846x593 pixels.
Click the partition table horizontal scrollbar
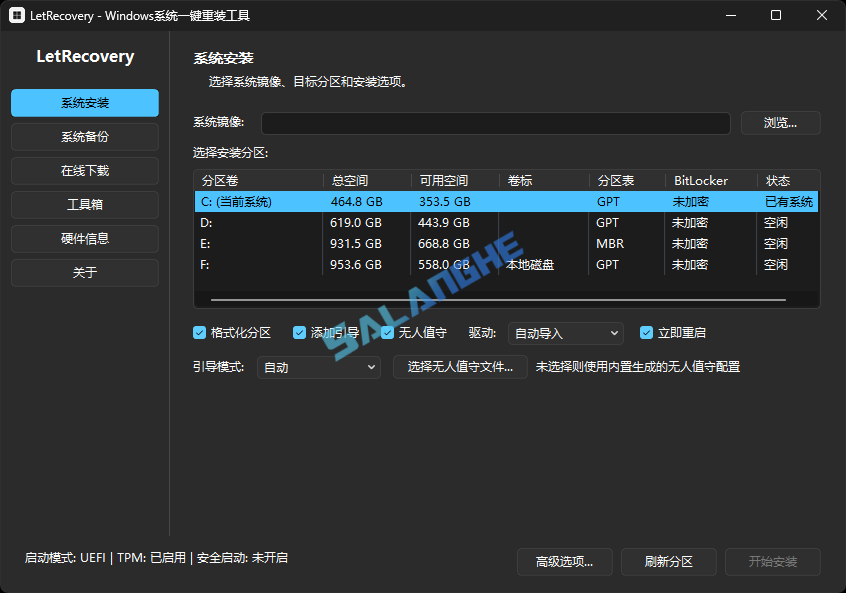[498, 299]
